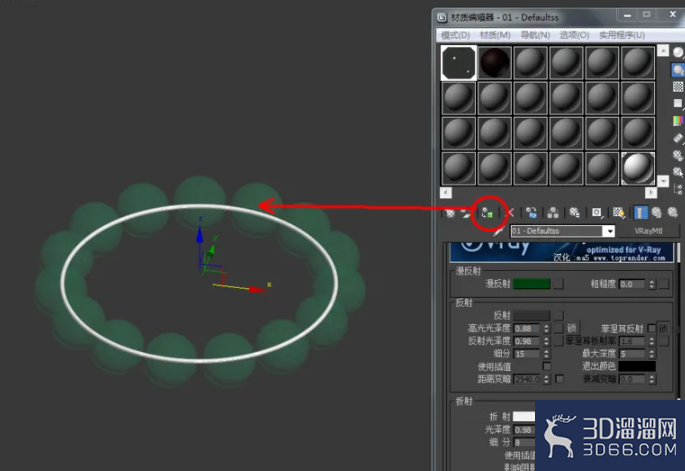The height and width of the screenshot is (471, 685).
Task: Click 高光光泽度 lock 锁 button
Action: [x=572, y=328]
